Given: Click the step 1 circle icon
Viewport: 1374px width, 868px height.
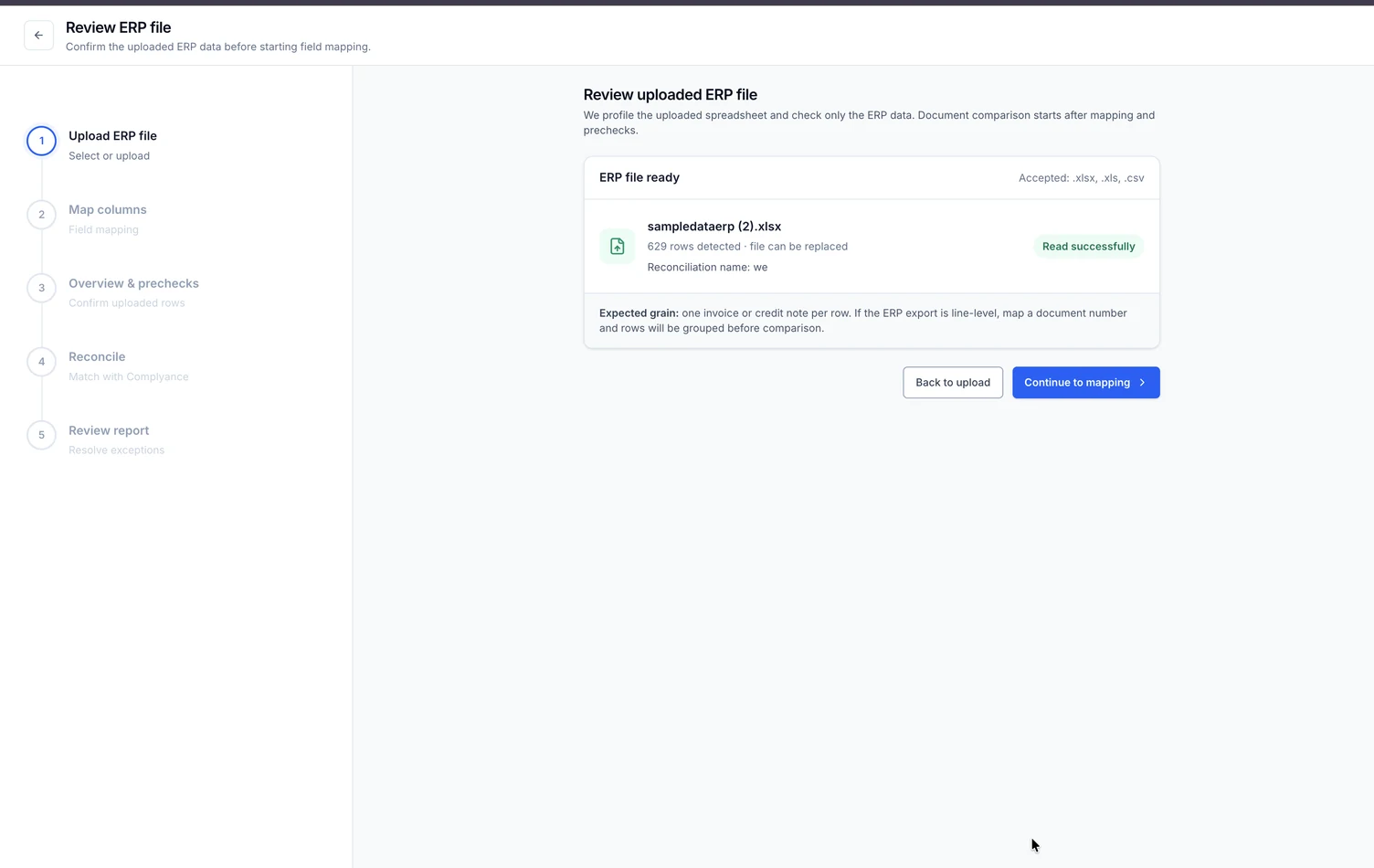Looking at the screenshot, I should pyautogui.click(x=41, y=141).
